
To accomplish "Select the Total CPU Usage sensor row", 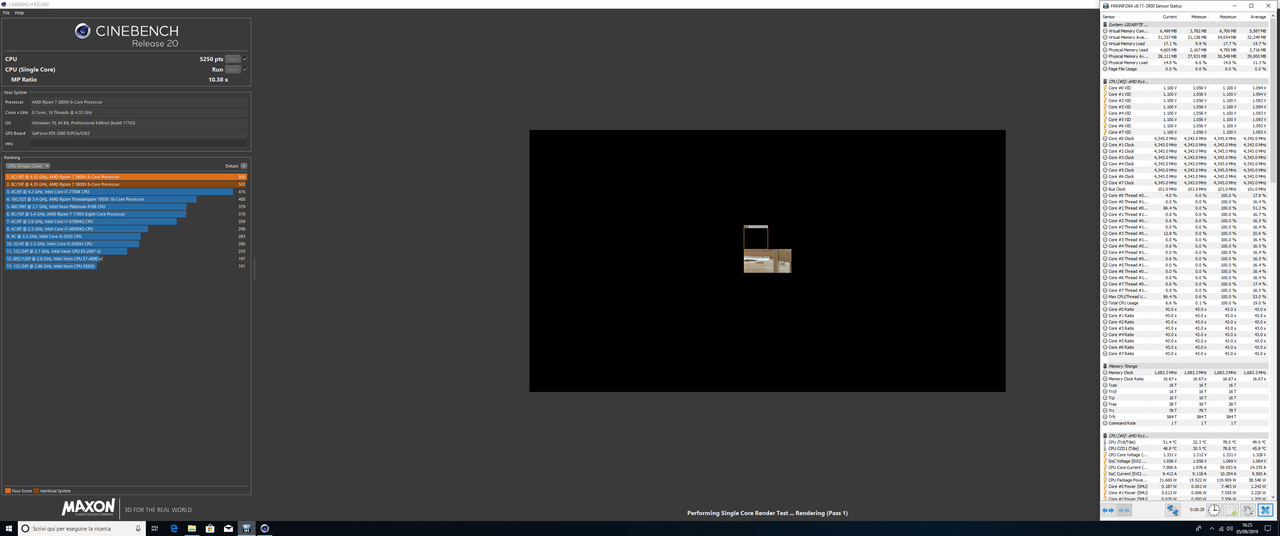I will (1186, 303).
